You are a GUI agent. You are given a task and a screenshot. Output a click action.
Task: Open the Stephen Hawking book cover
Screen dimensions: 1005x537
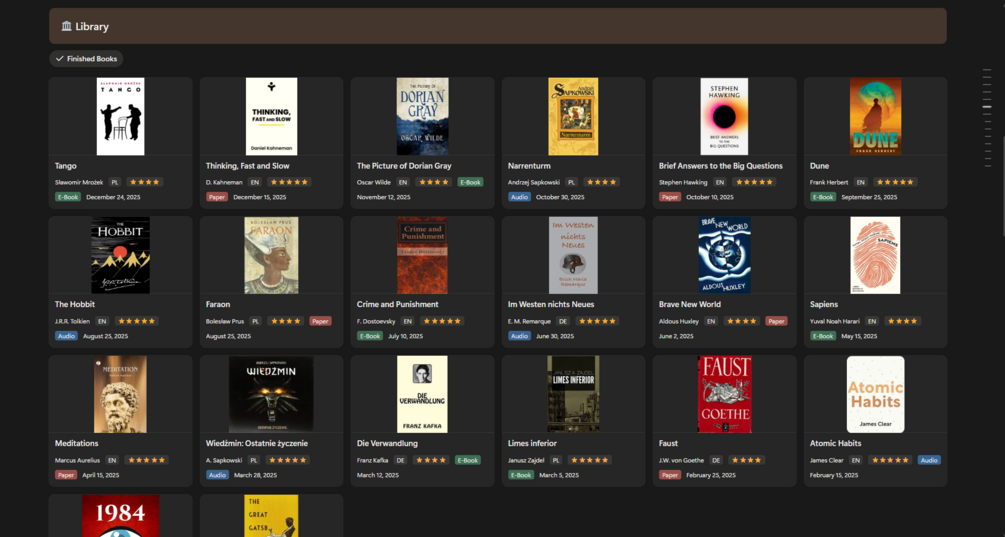click(724, 117)
